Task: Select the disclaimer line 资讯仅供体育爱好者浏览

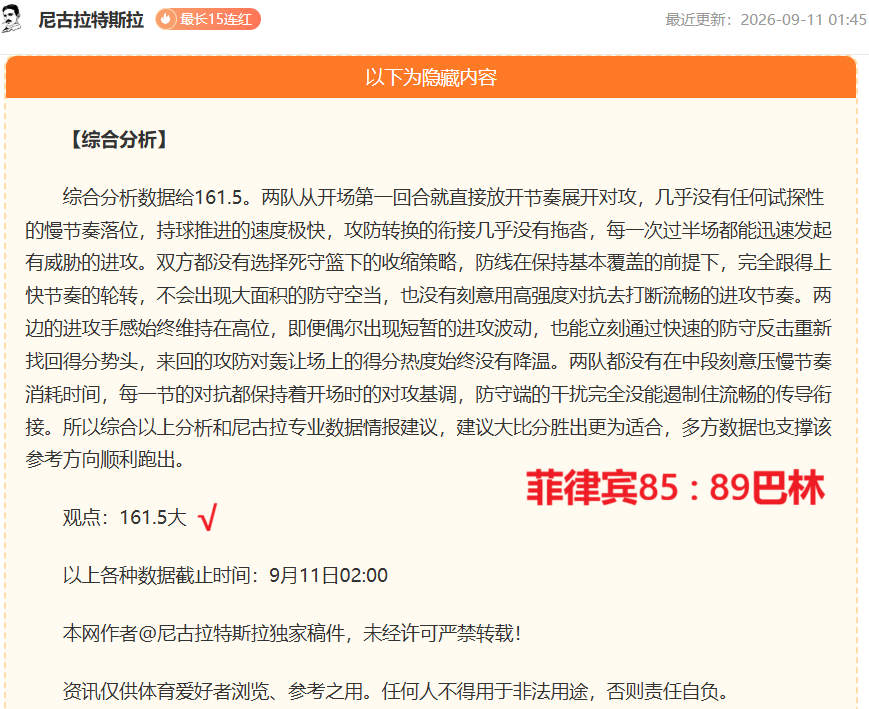Action: point(395,691)
